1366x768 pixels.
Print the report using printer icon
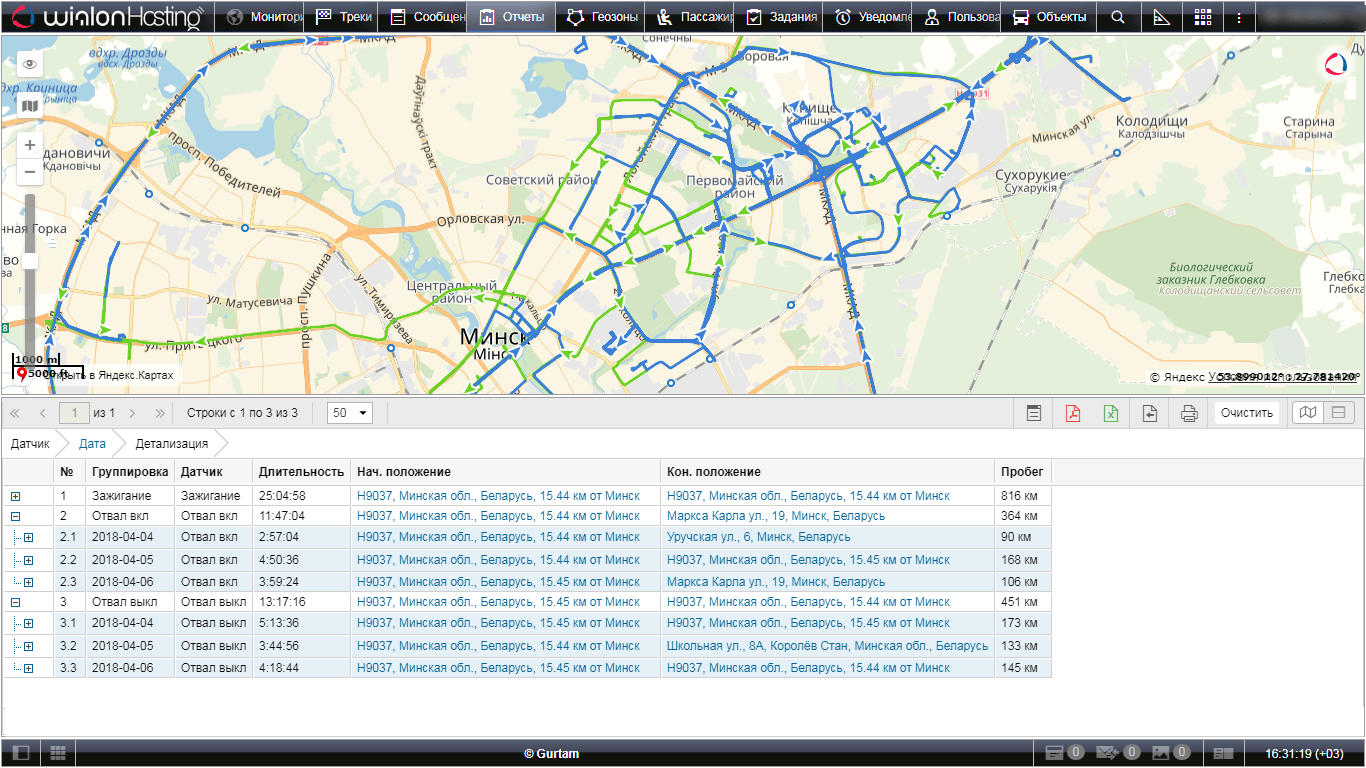(1188, 413)
